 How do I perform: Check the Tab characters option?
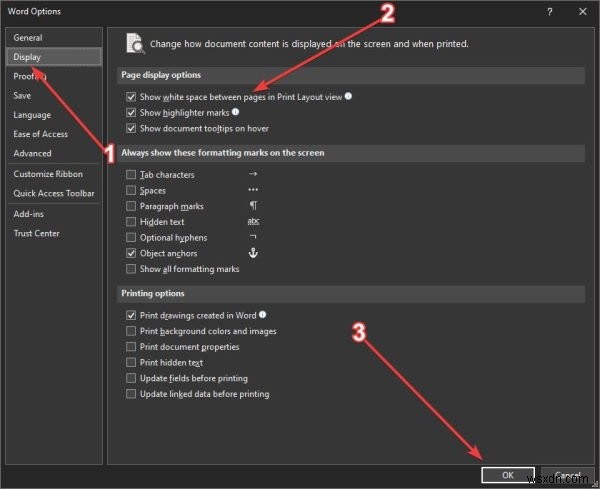click(131, 175)
